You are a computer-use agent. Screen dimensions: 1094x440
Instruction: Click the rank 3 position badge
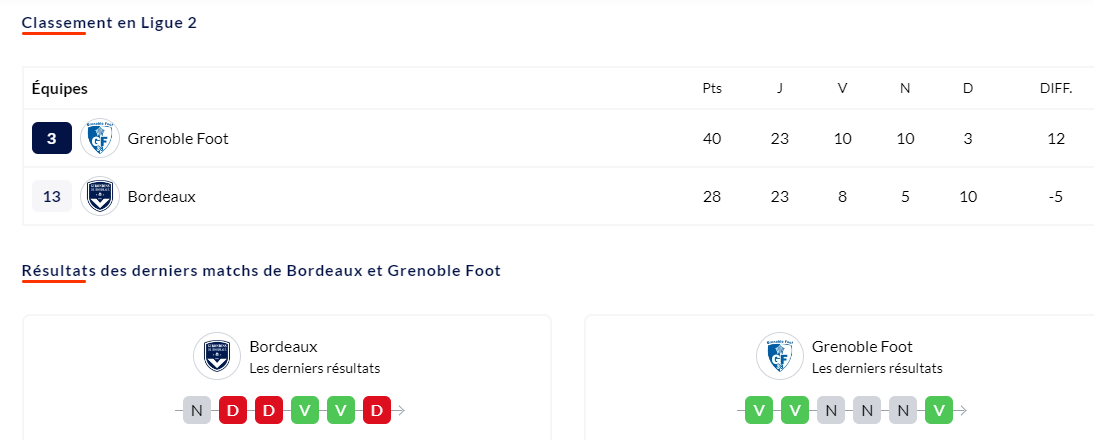52,138
